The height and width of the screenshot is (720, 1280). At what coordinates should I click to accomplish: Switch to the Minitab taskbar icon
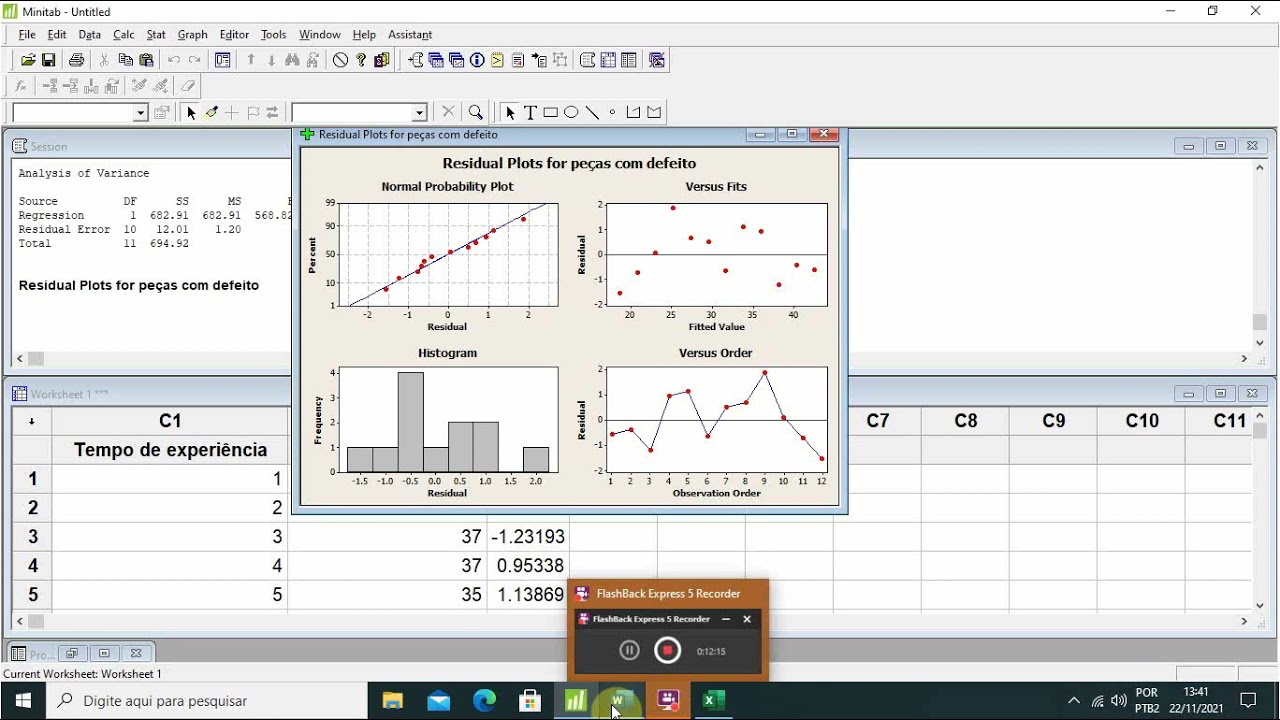click(x=576, y=701)
